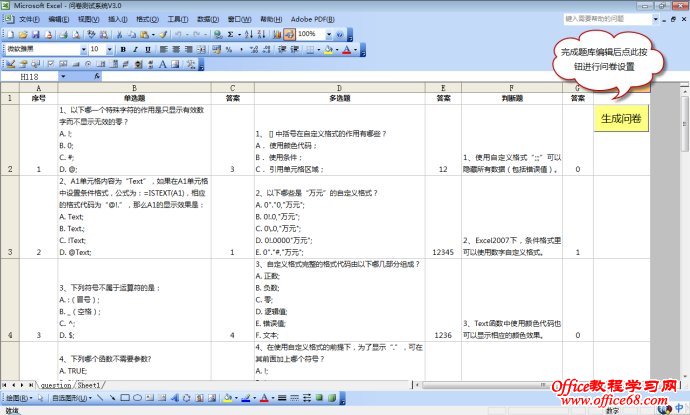Open the 插入(I) menu
Image resolution: width=690 pixels, height=415 pixels.
point(117,19)
